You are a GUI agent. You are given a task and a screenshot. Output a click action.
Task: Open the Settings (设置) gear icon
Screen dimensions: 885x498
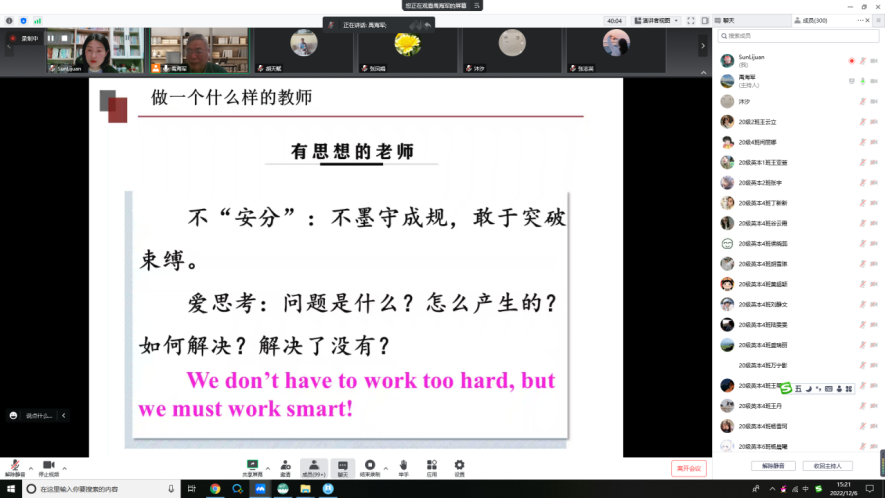point(460,465)
